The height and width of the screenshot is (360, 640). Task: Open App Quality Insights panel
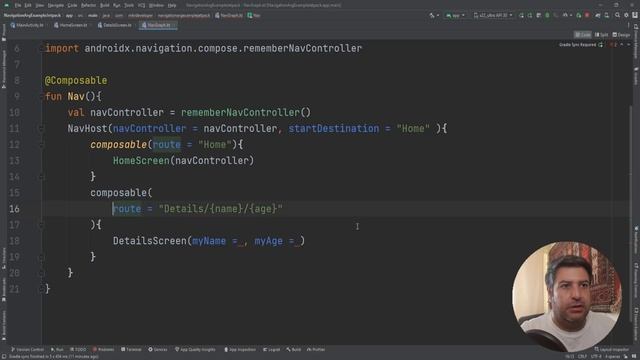pos(195,350)
